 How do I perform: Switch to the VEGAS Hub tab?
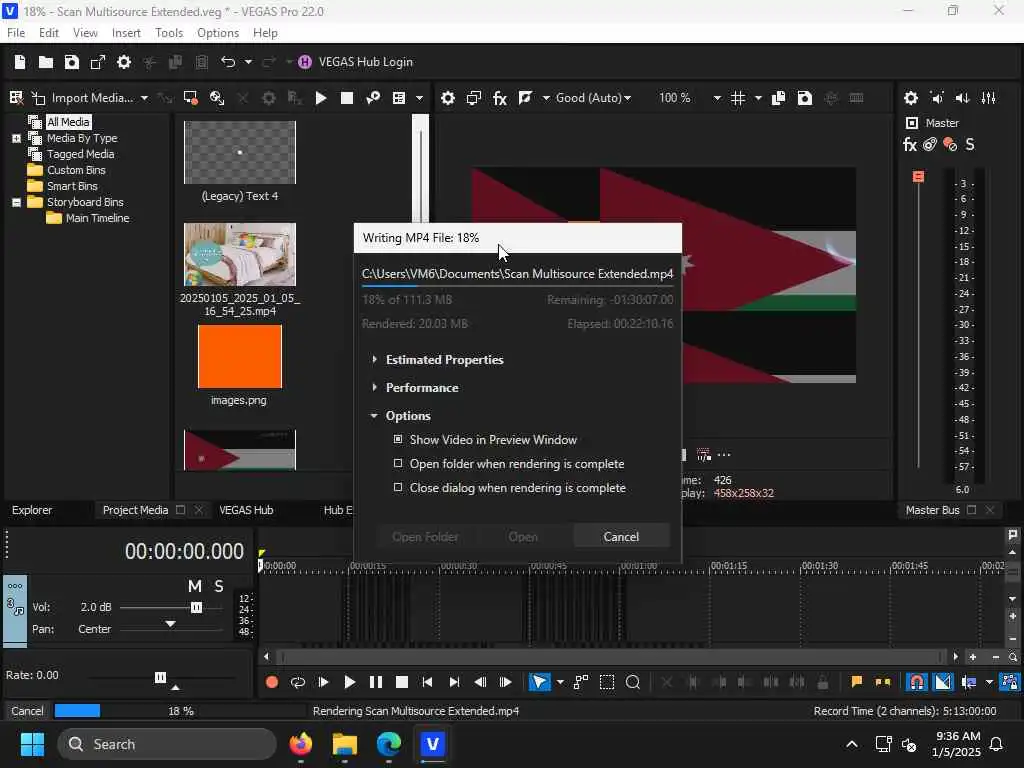click(x=246, y=510)
